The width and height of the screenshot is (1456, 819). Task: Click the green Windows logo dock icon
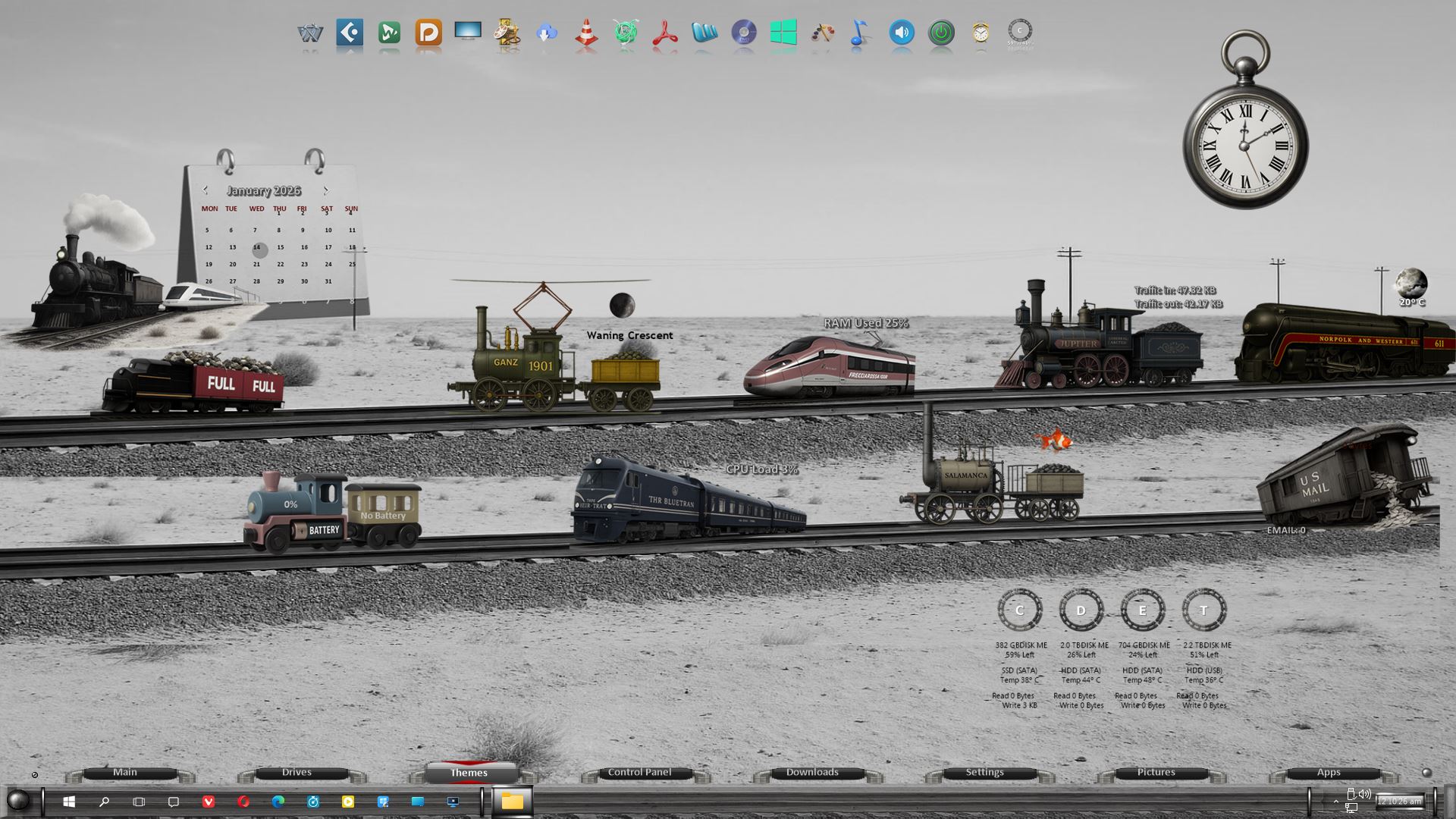[783, 33]
